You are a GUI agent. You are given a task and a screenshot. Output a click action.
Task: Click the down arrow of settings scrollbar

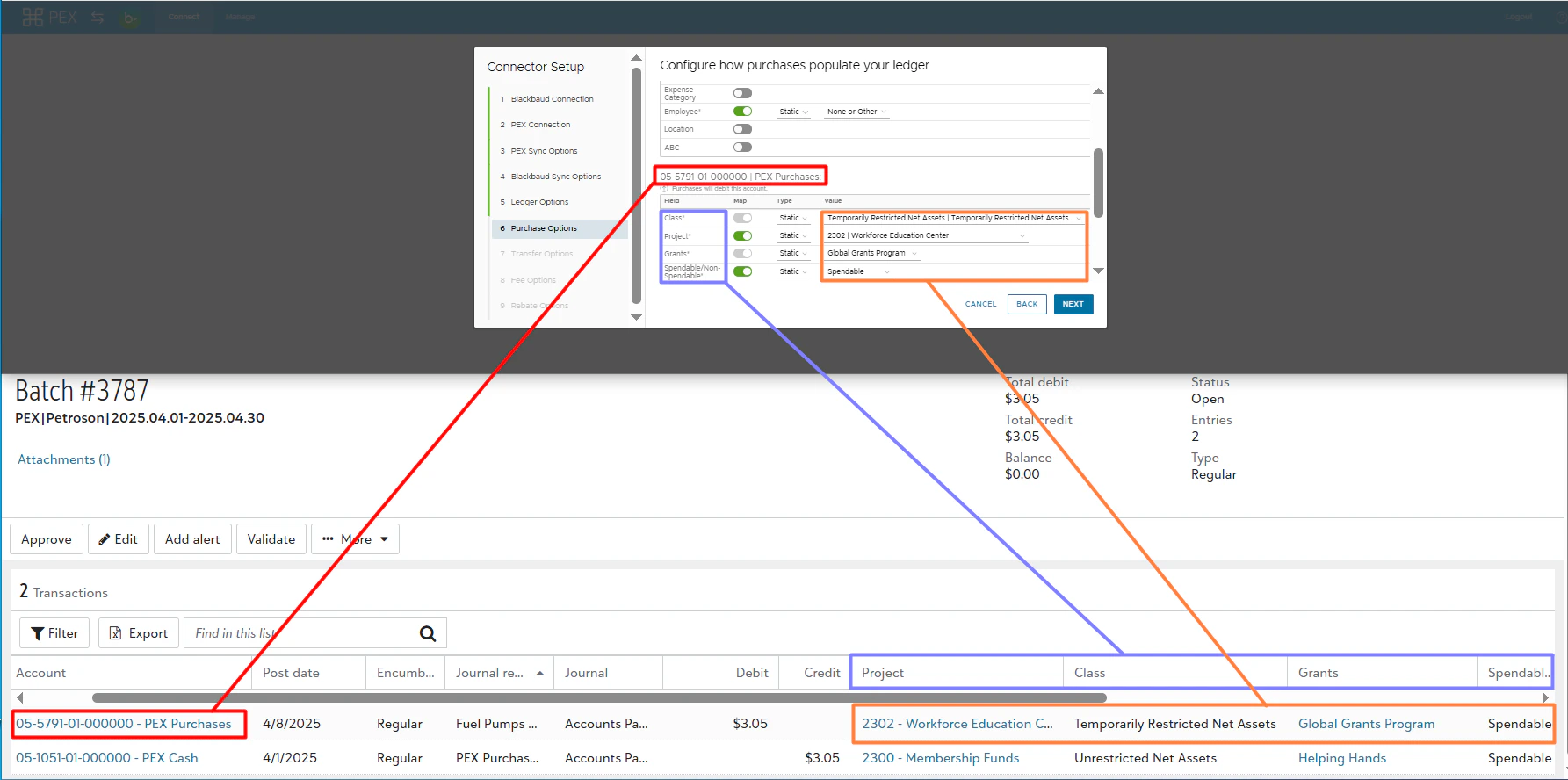[x=1098, y=271]
